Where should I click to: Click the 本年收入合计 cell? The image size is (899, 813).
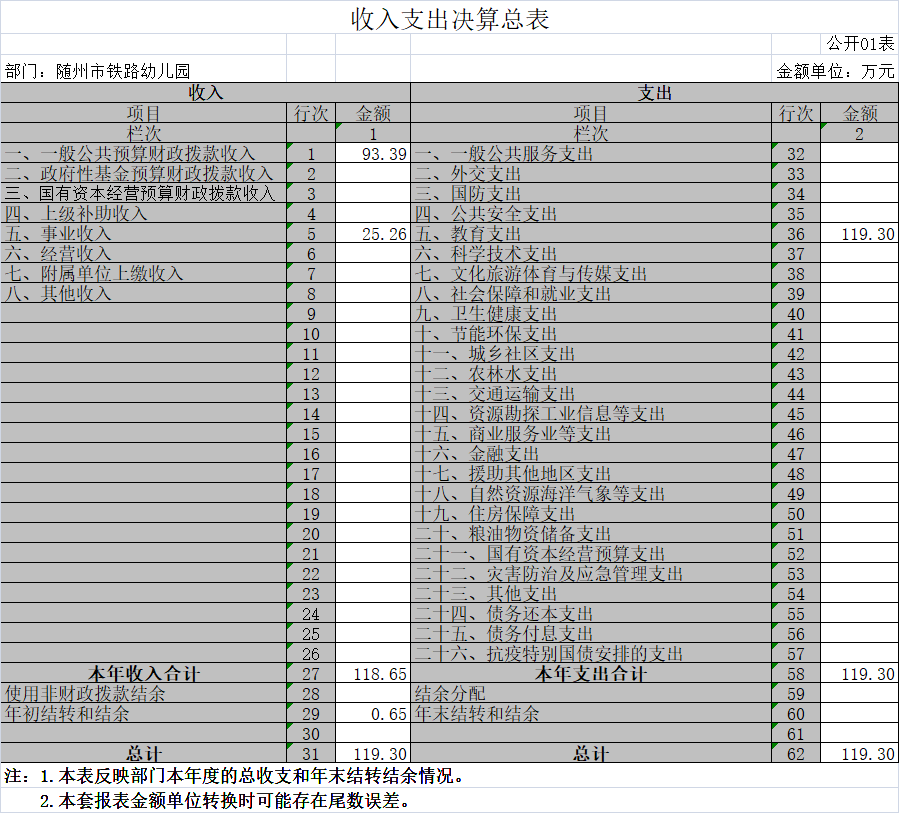click(x=143, y=674)
